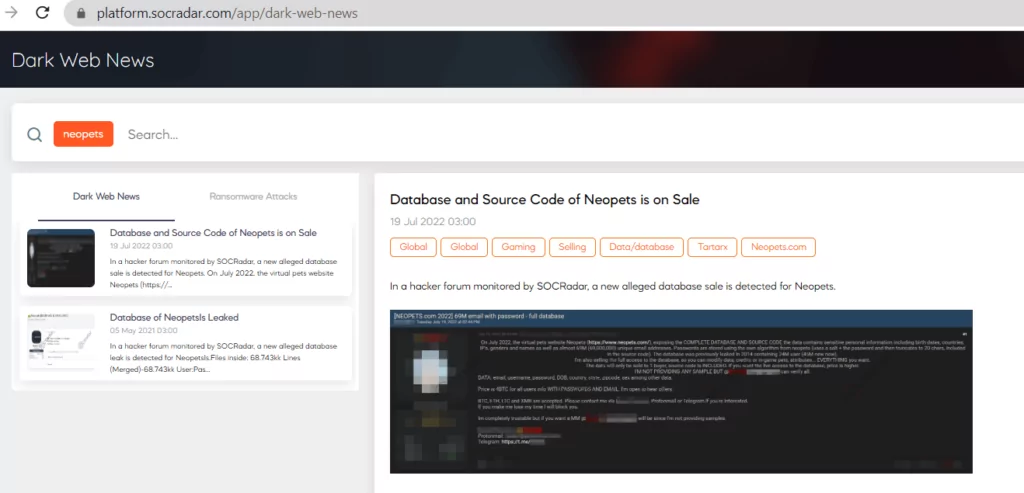Open thumbnail of Neopets Source Code sale item
This screenshot has height=493, width=1024.
(x=61, y=258)
